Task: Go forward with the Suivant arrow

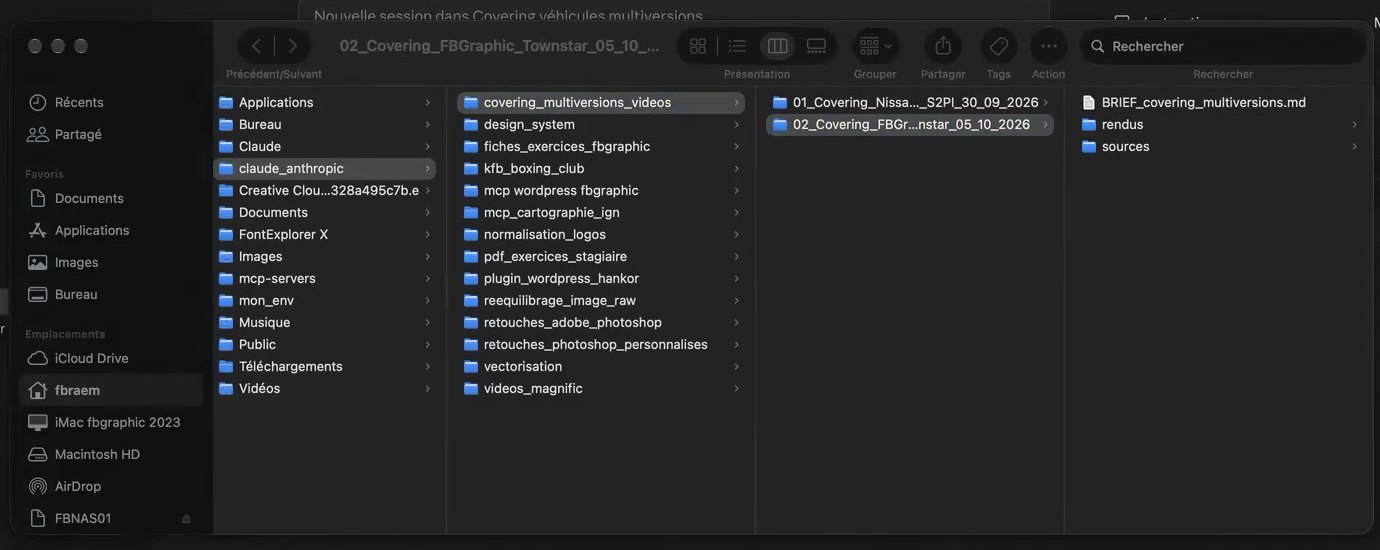Action: (293, 46)
